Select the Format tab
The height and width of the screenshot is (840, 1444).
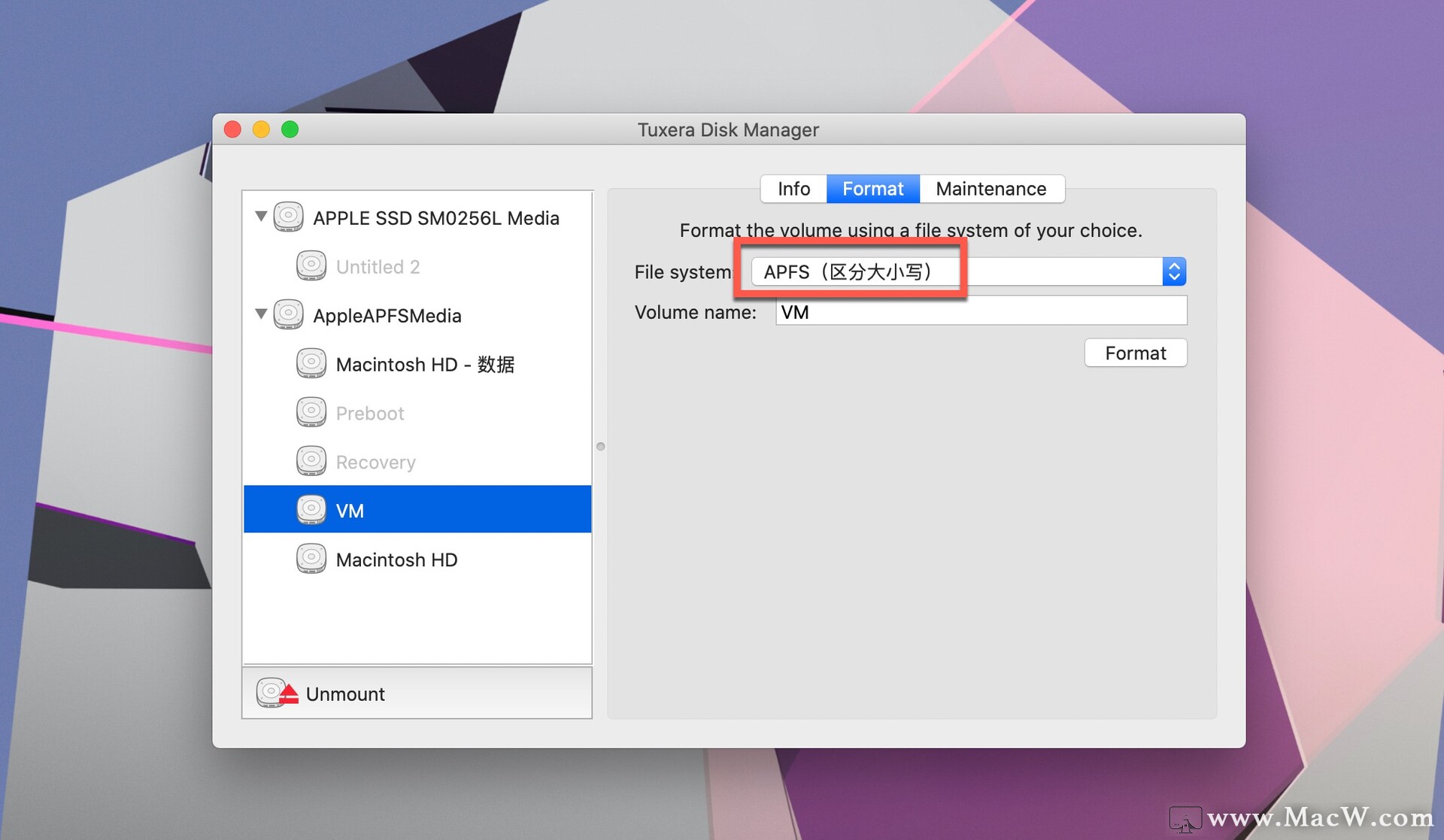[872, 189]
